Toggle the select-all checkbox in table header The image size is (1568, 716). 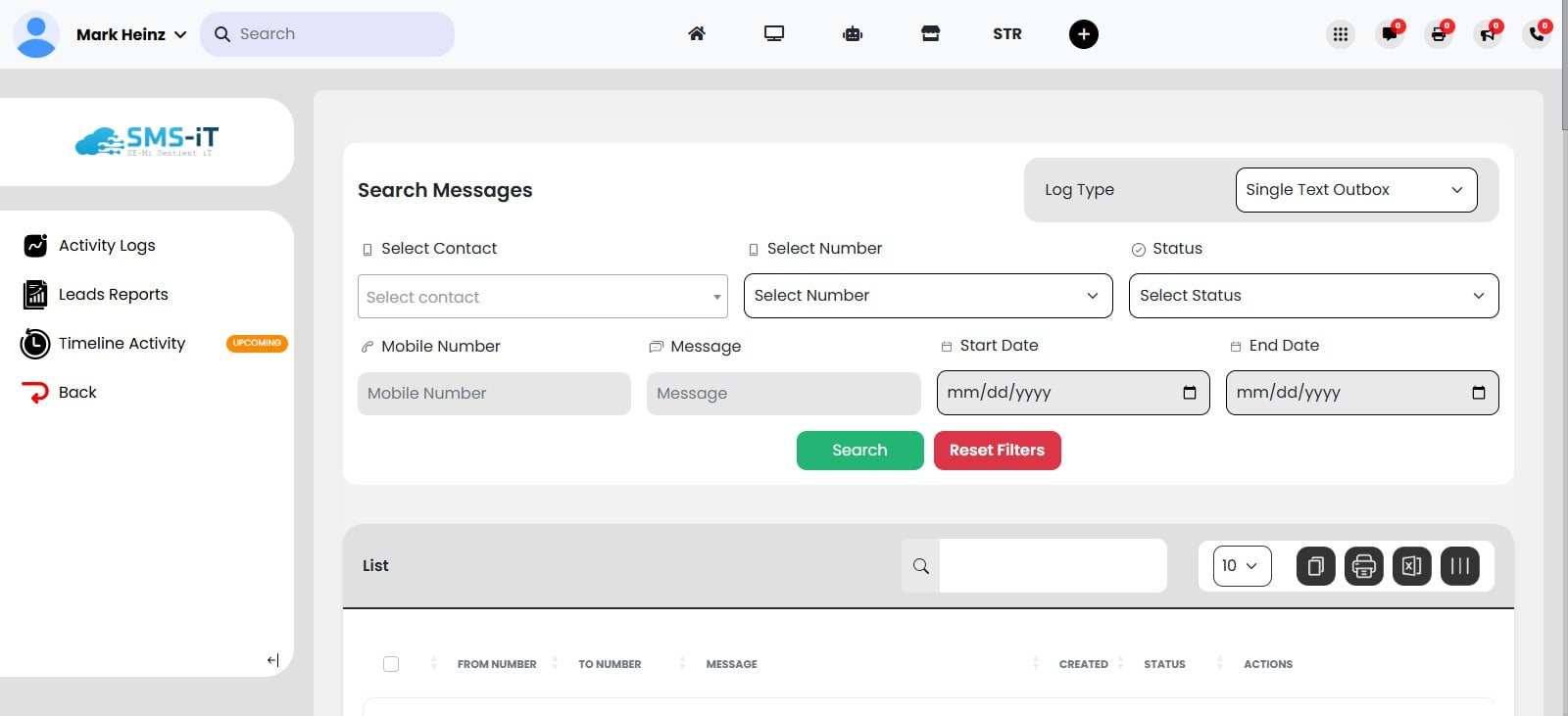click(x=391, y=664)
